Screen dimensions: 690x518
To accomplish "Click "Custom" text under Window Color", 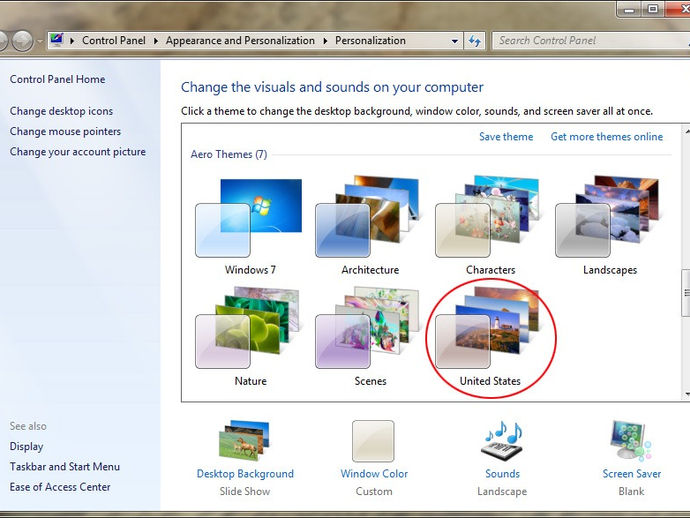I will [x=374, y=491].
